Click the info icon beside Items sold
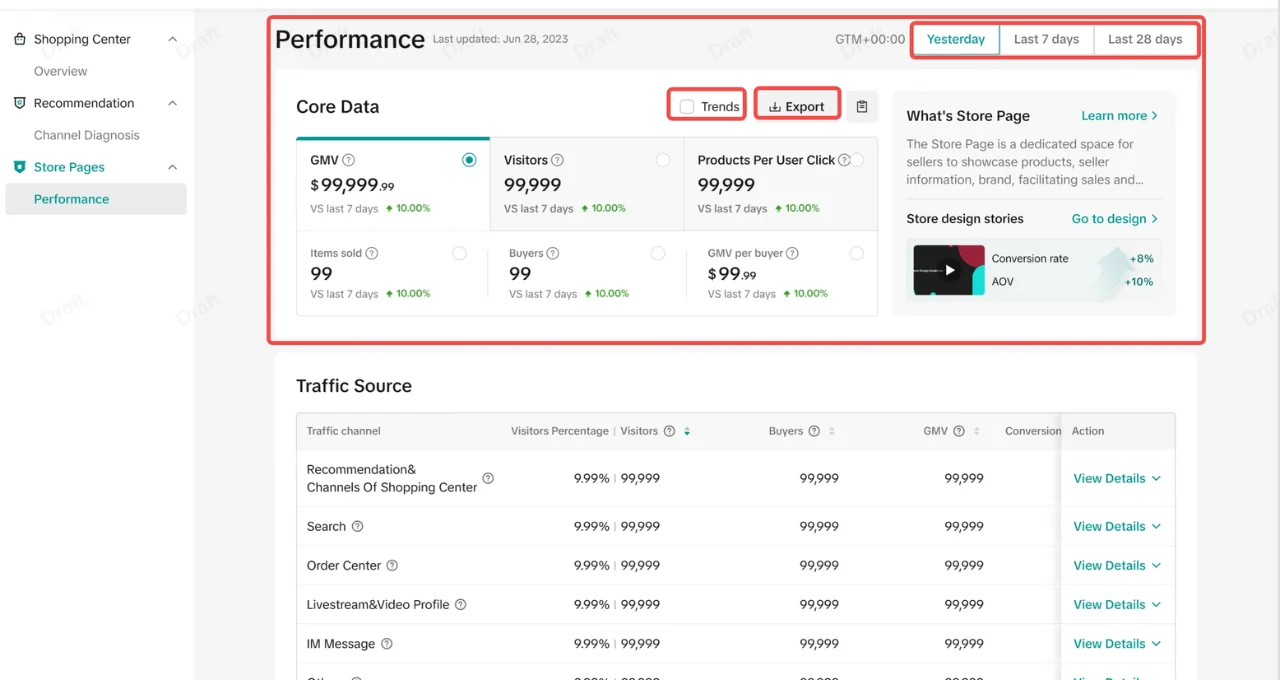This screenshot has height=680, width=1280. pos(372,254)
